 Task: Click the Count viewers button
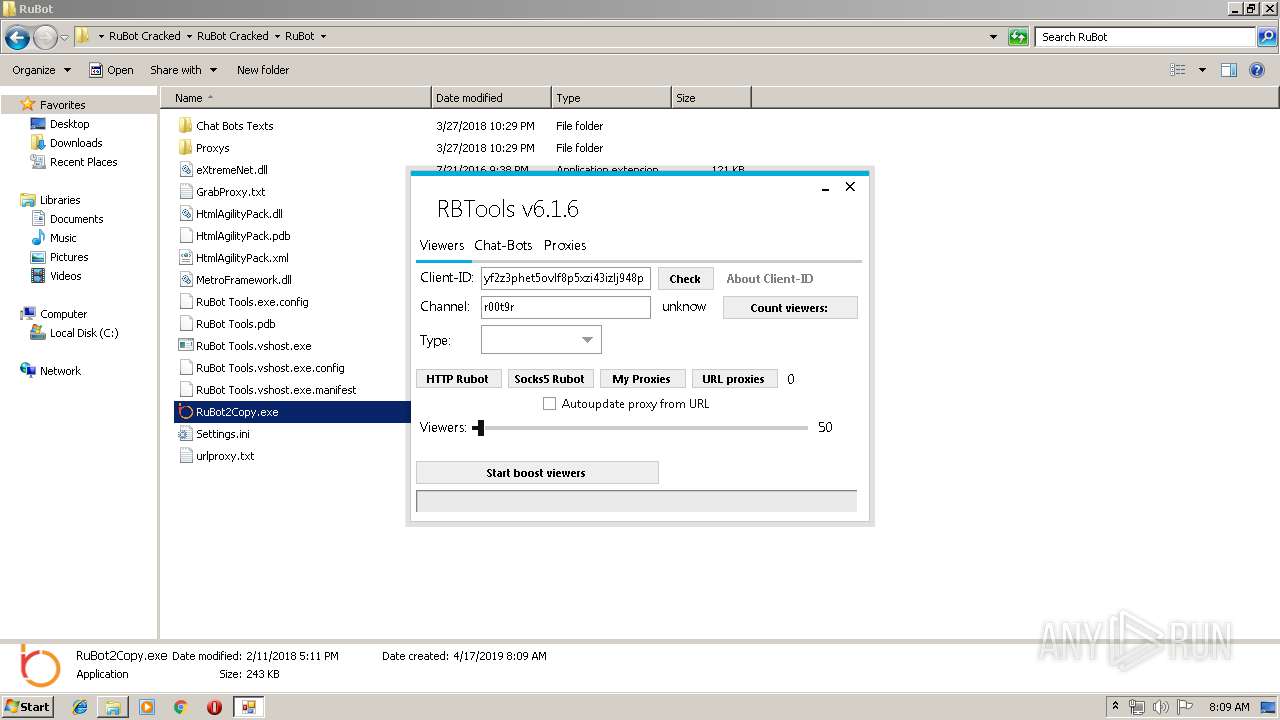(x=790, y=308)
